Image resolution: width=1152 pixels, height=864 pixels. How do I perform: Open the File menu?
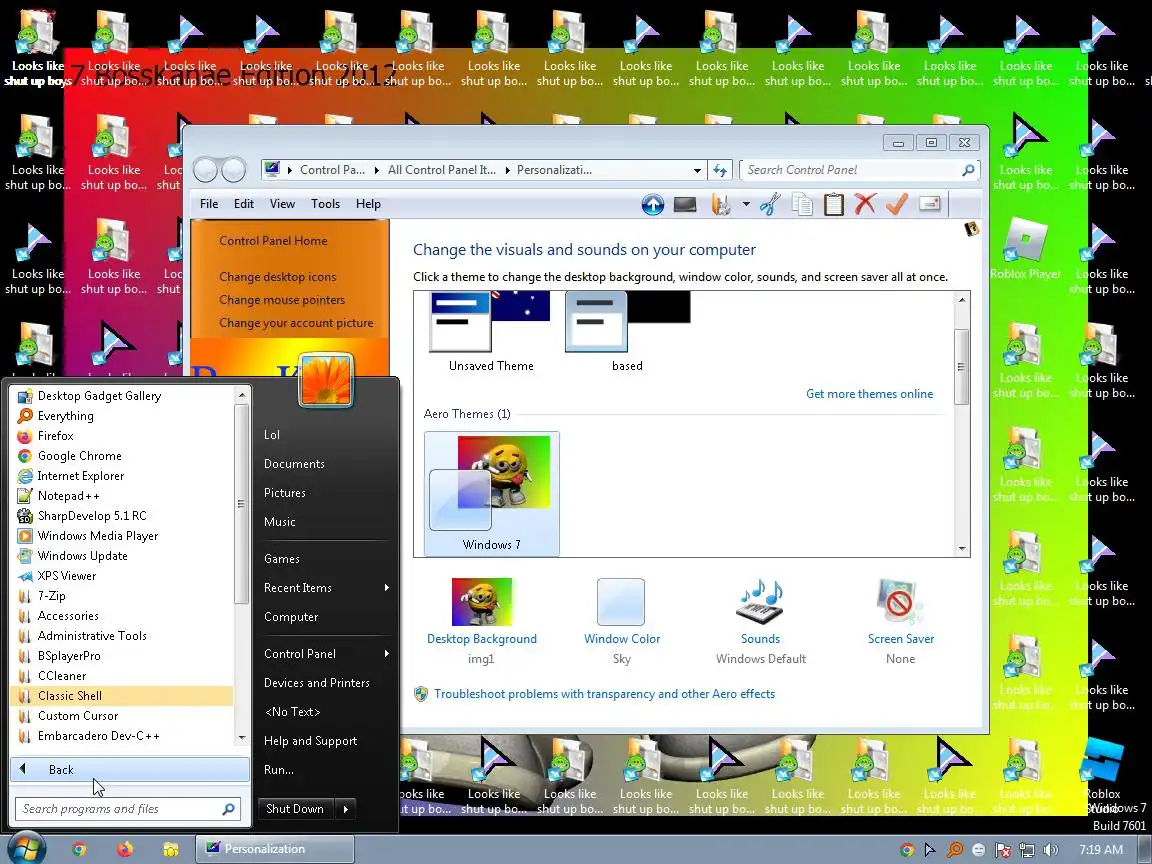click(x=209, y=204)
